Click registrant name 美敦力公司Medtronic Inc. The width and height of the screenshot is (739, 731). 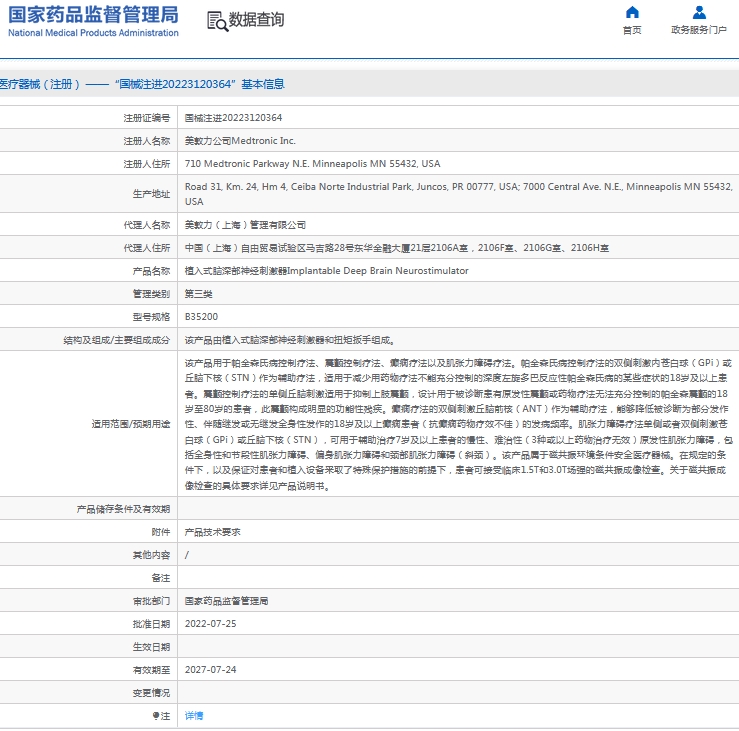point(240,141)
